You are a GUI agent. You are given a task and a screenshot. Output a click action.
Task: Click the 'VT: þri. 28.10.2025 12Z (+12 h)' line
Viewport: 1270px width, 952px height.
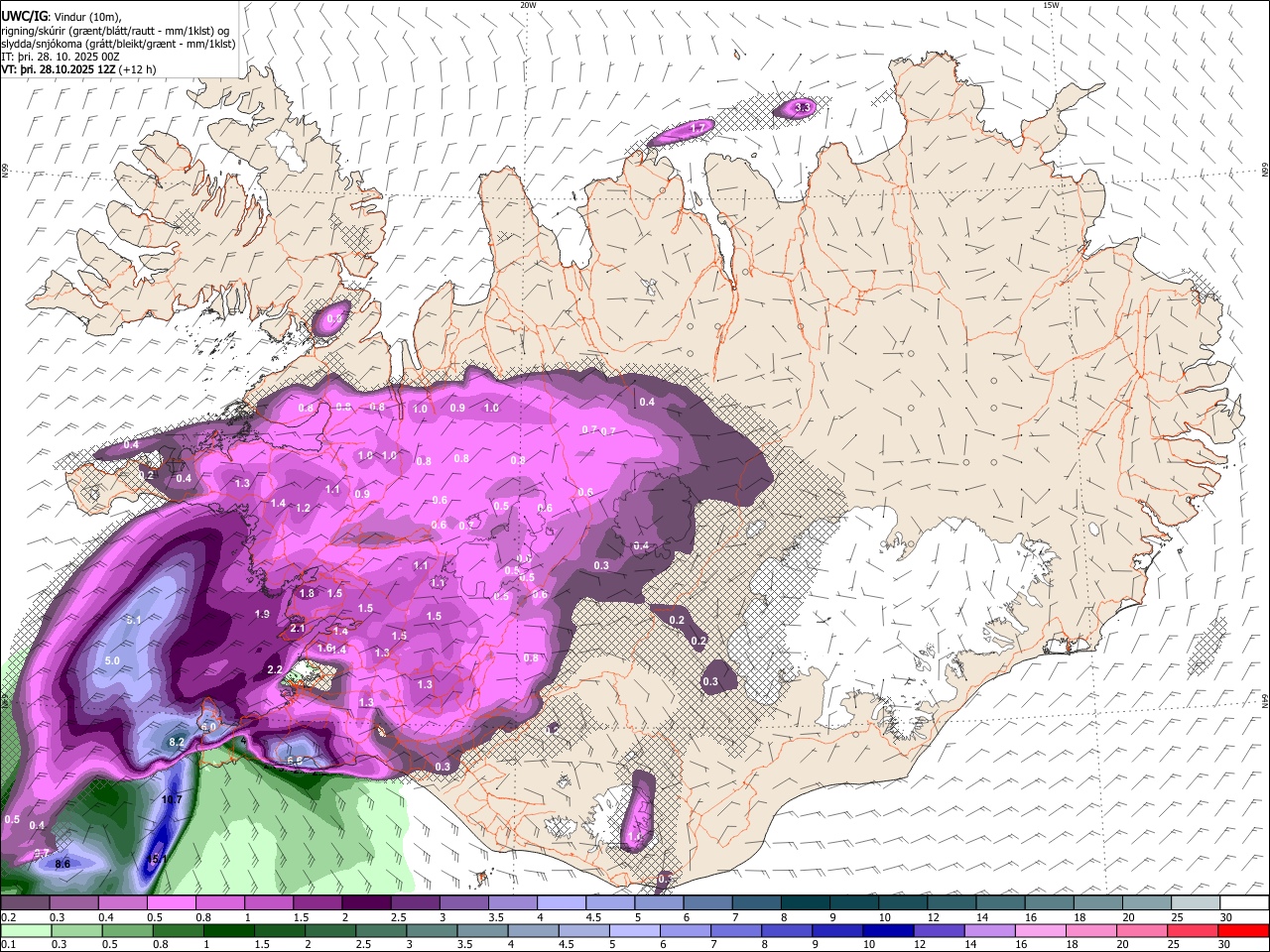point(78,69)
